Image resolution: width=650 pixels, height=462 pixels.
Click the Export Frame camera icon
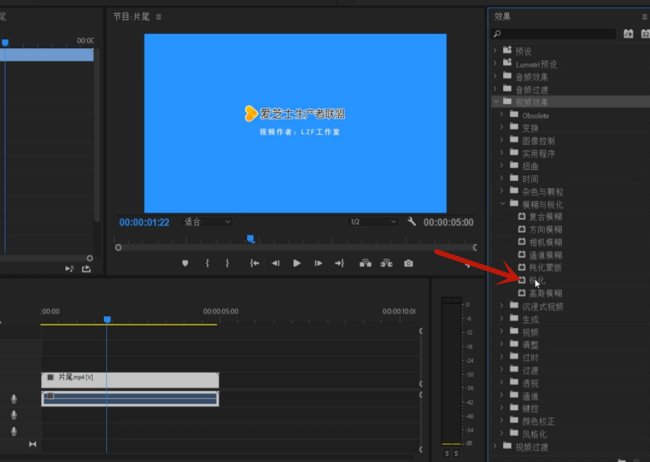pyautogui.click(x=408, y=264)
